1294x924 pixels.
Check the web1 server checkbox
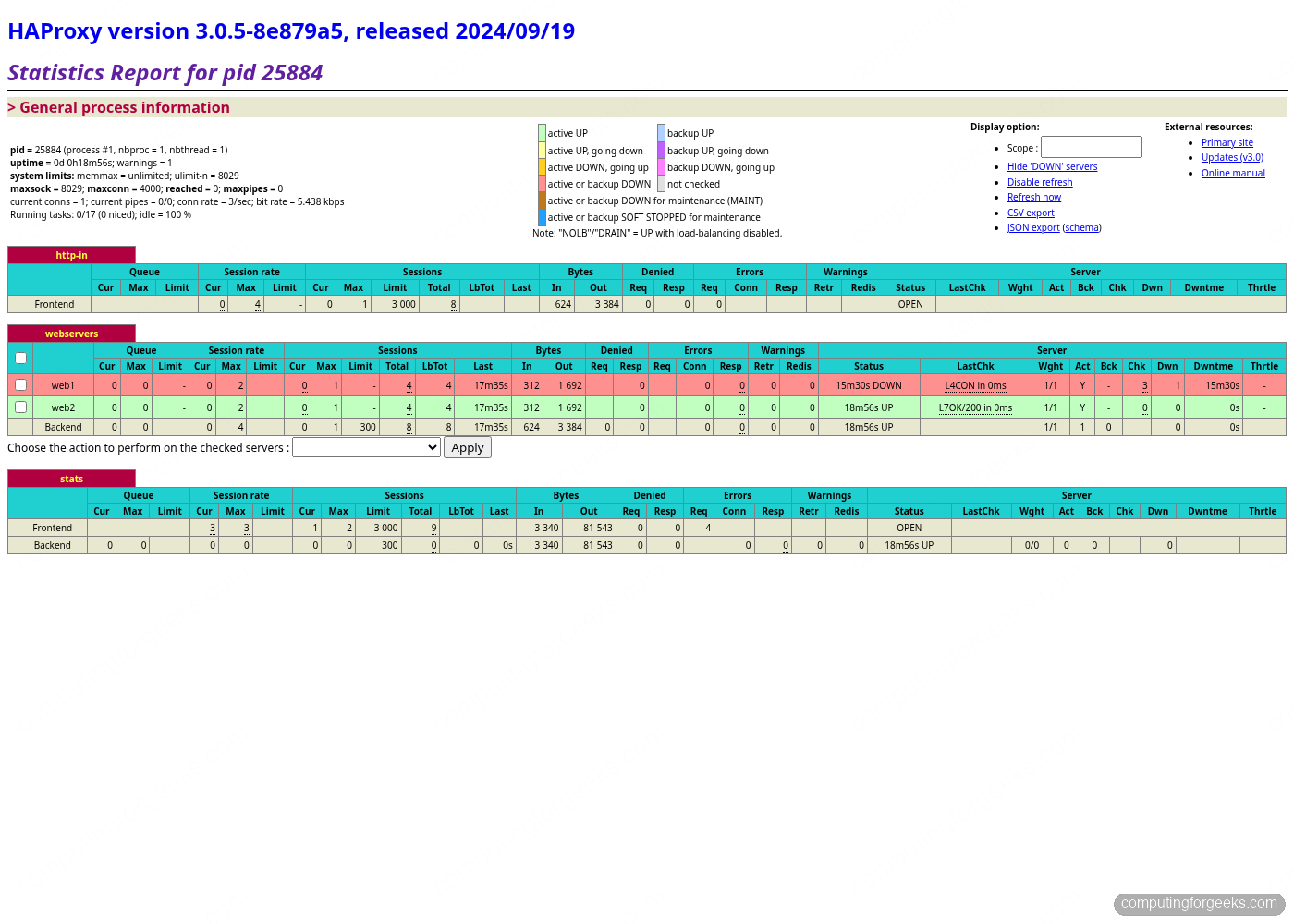tap(20, 384)
